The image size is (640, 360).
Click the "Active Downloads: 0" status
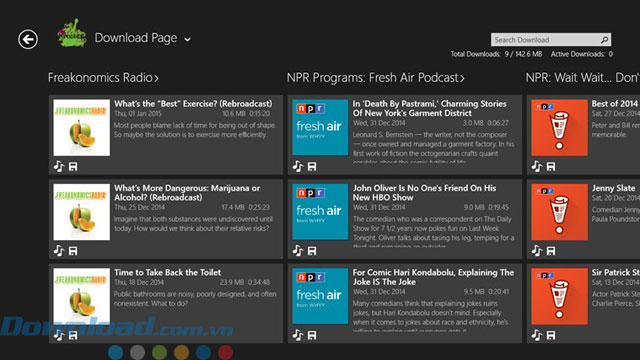[x=582, y=54]
